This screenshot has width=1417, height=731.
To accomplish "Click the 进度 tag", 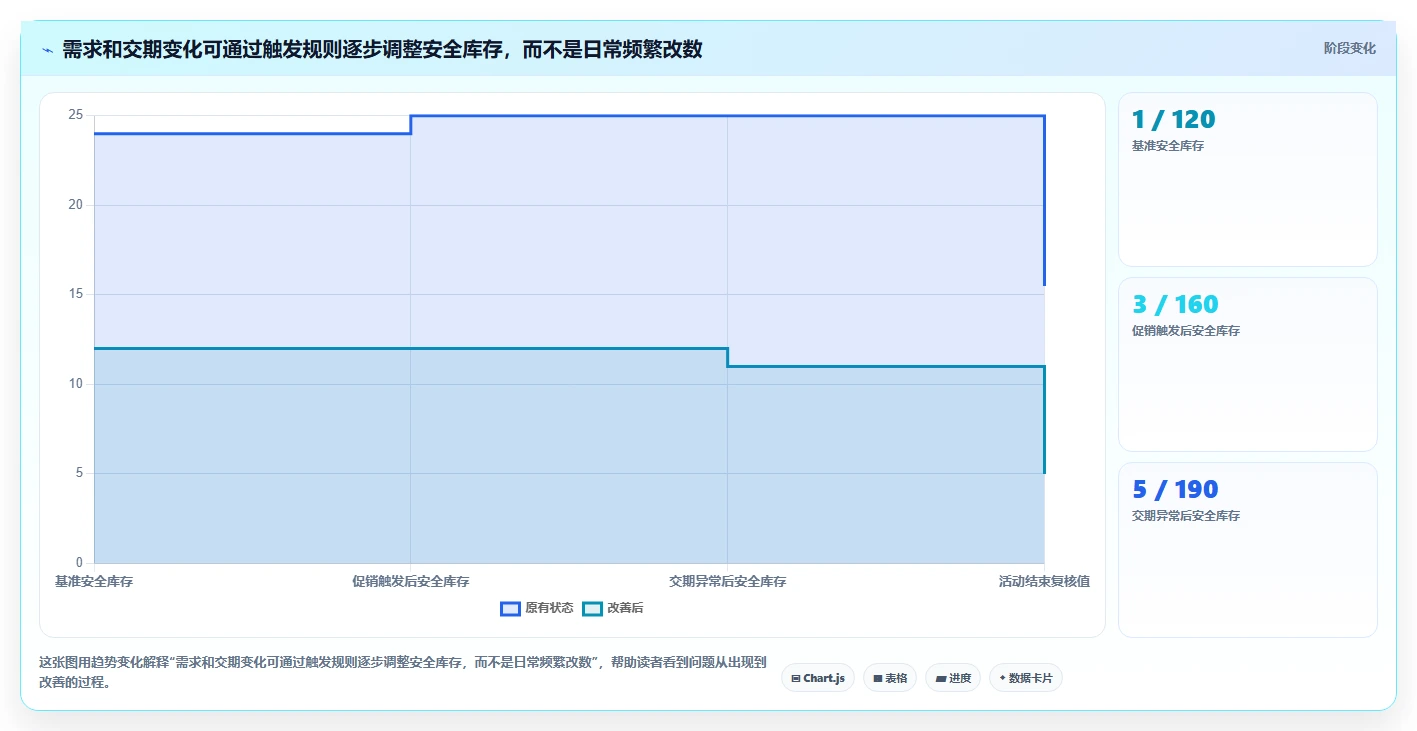I will [x=953, y=678].
